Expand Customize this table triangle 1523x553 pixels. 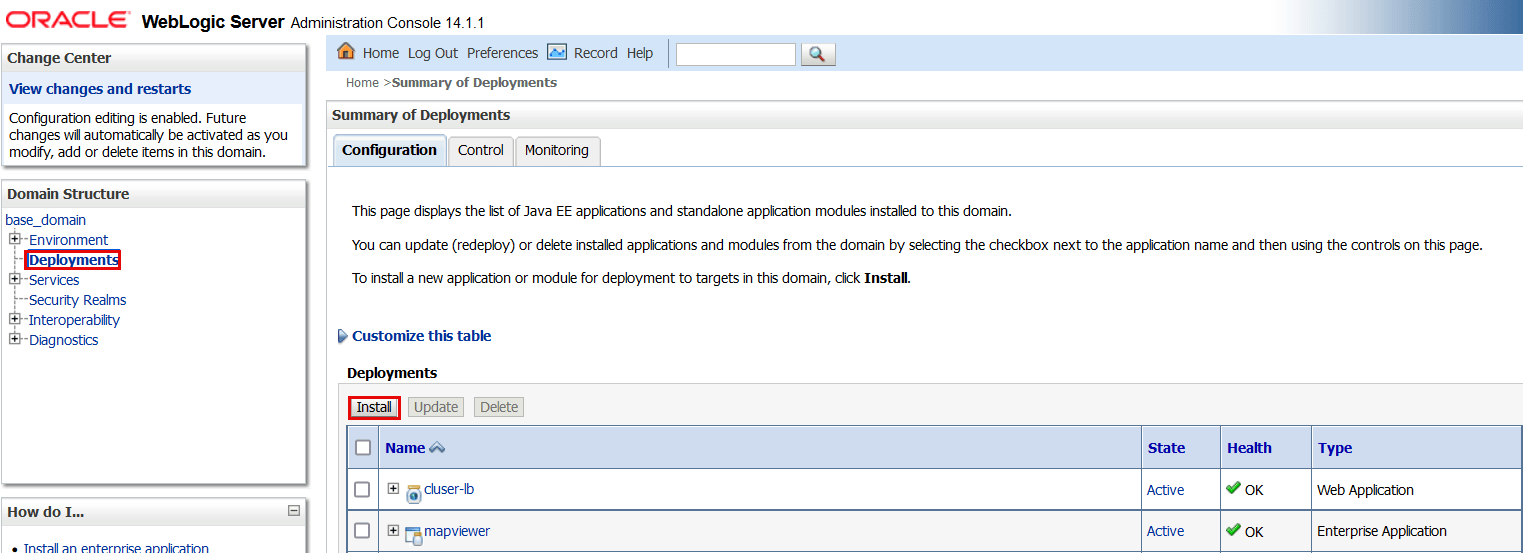coord(343,337)
